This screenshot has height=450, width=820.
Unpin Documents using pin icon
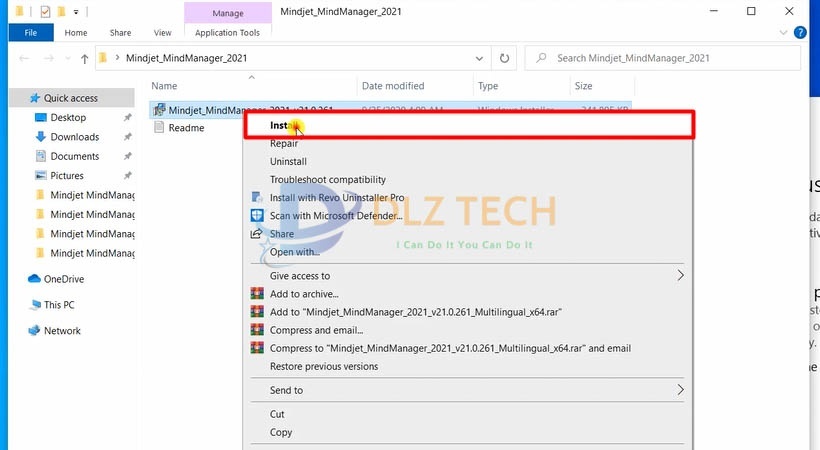tap(127, 156)
